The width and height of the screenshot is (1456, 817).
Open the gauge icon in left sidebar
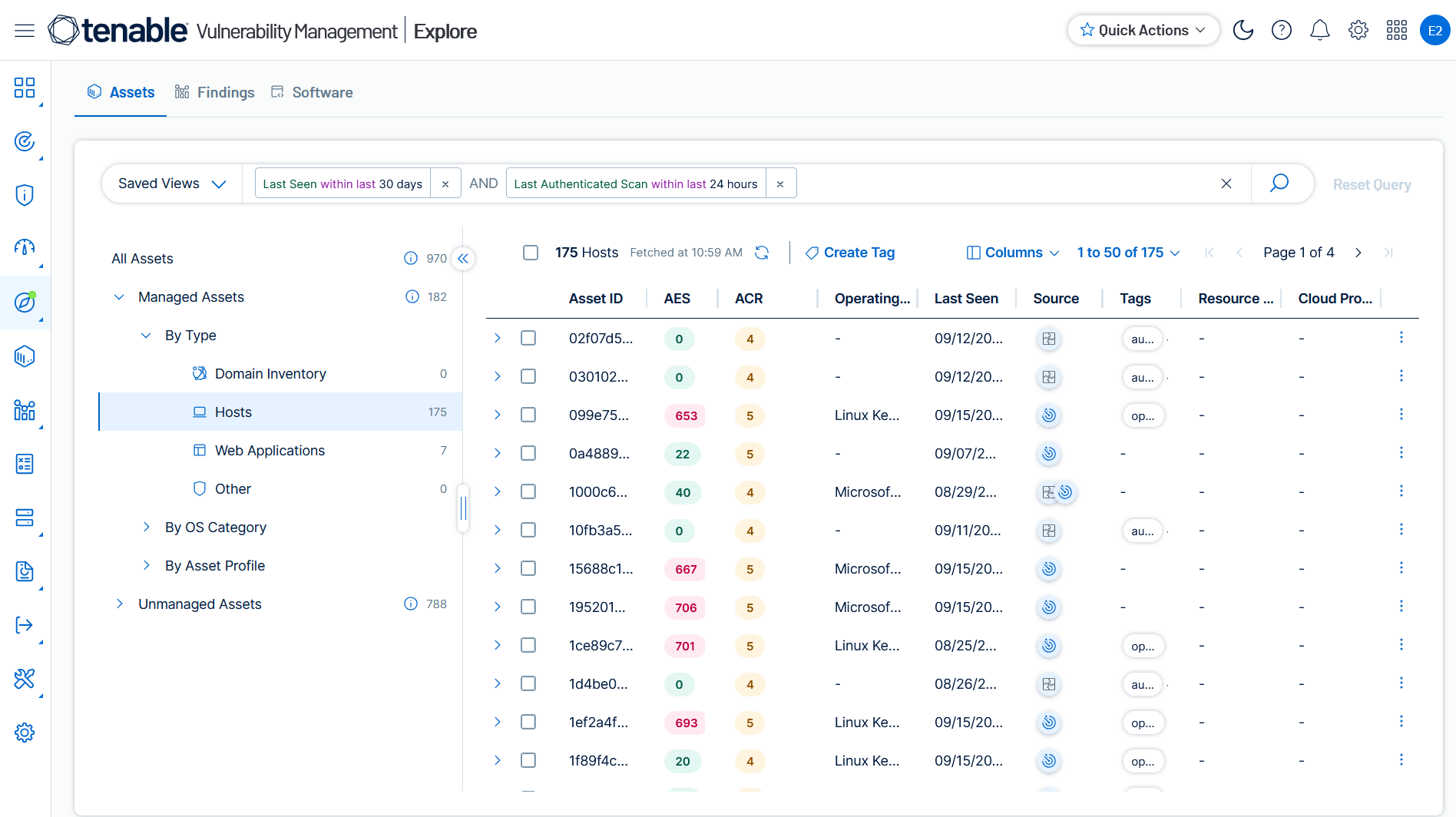coord(25,247)
